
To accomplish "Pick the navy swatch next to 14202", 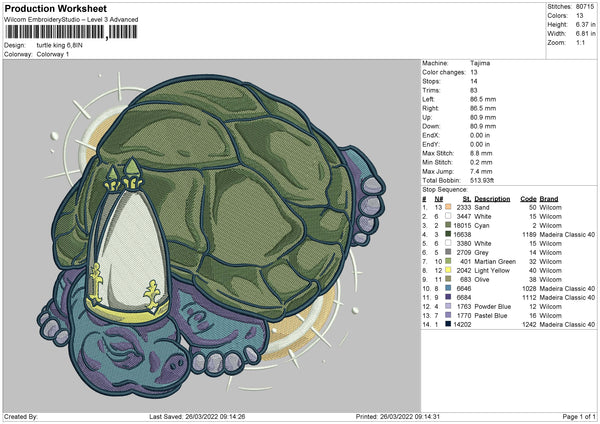I will click(448, 324).
